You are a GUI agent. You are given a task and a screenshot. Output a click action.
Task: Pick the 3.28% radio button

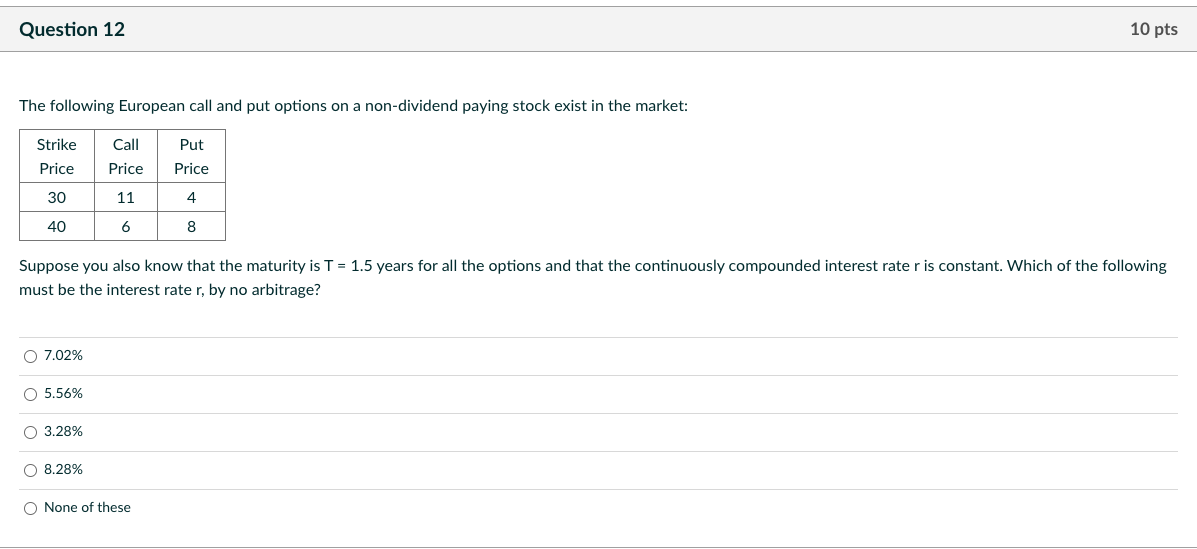pos(31,433)
